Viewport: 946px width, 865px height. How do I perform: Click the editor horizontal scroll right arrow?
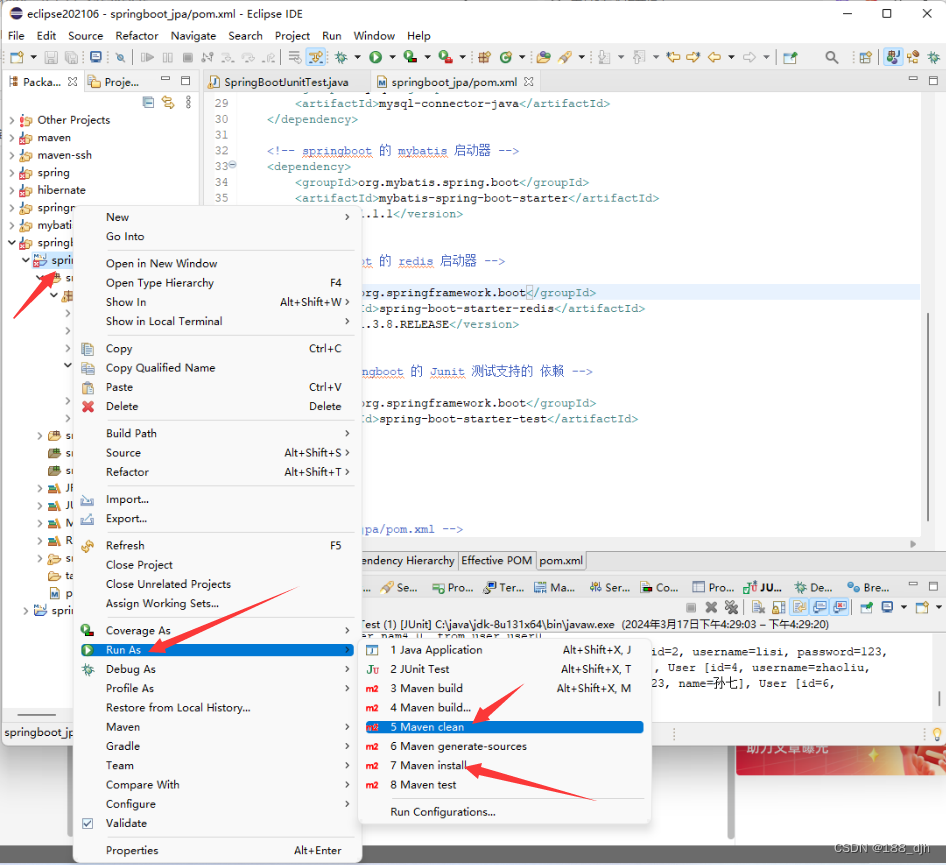pos(913,544)
